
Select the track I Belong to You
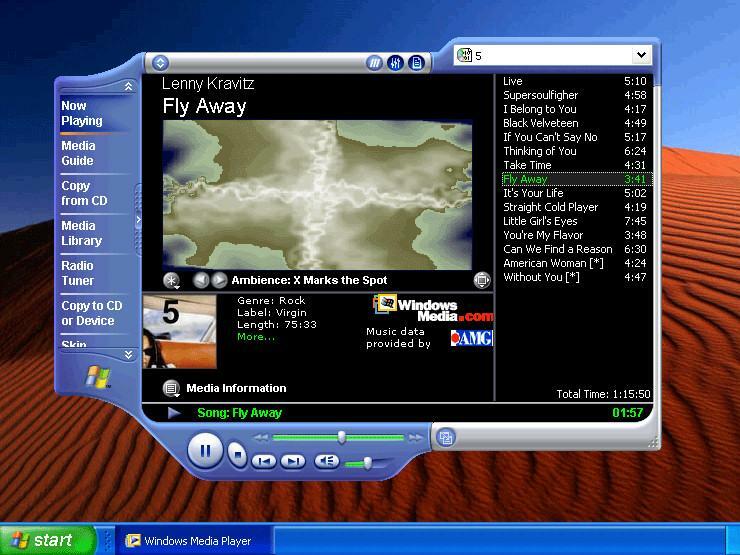click(575, 109)
